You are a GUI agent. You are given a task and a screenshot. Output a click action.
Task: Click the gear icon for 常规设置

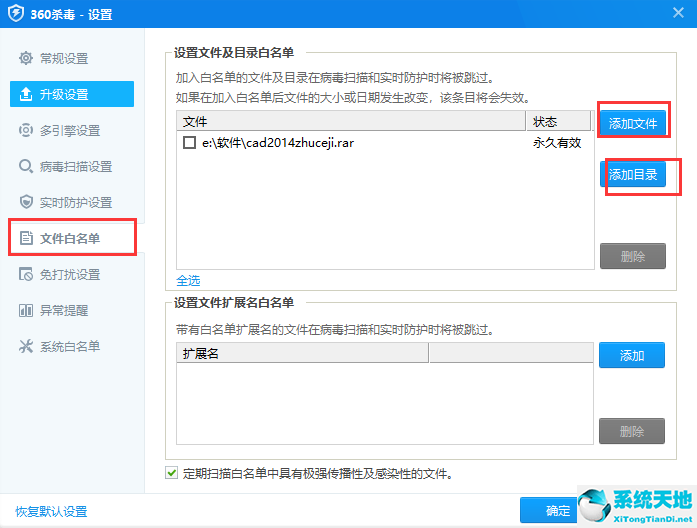26,58
